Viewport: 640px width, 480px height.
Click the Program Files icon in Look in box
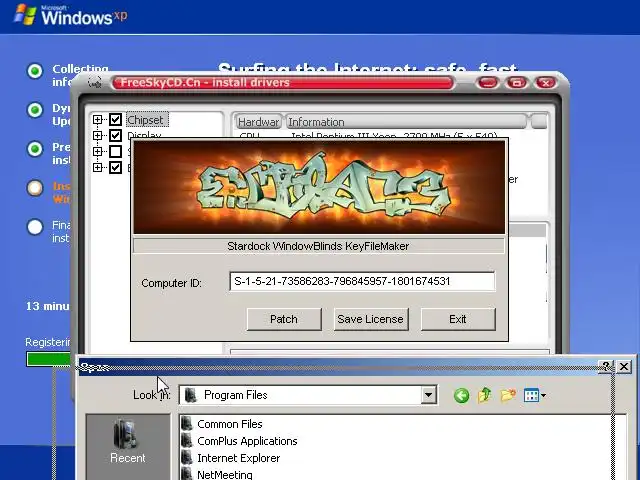[x=190, y=395]
